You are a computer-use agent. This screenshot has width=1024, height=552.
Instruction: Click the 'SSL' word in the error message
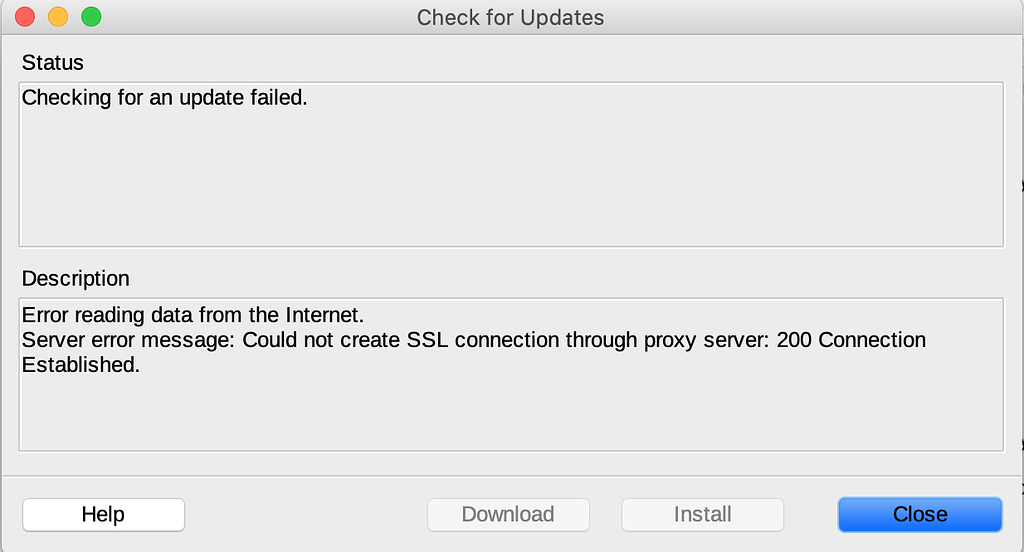427,340
